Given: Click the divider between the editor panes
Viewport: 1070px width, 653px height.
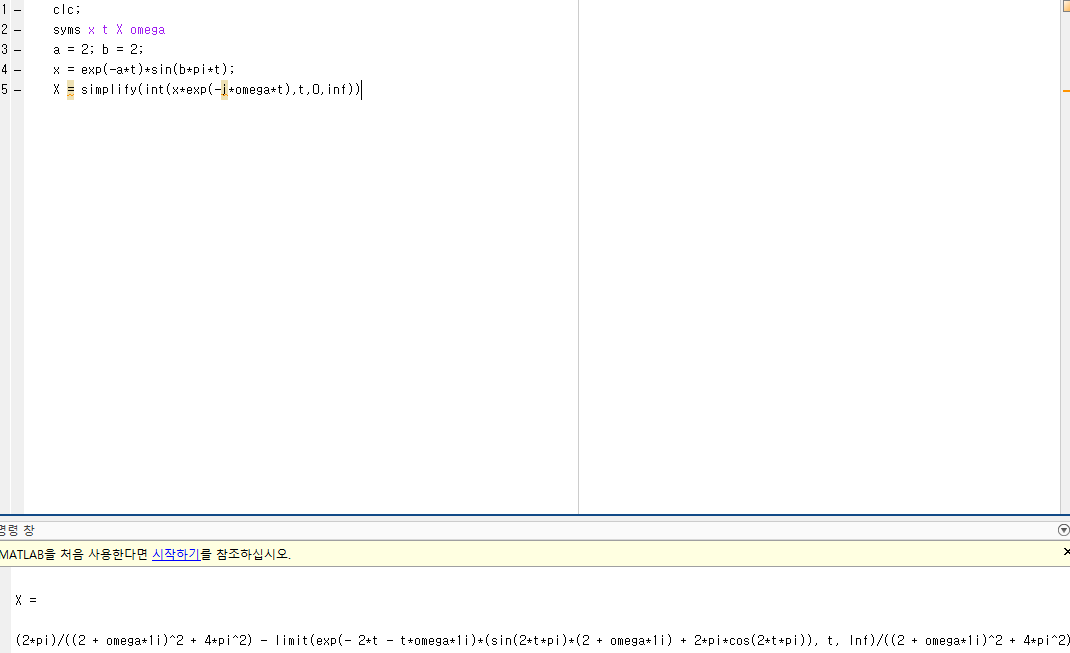Looking at the screenshot, I should pos(578,250).
